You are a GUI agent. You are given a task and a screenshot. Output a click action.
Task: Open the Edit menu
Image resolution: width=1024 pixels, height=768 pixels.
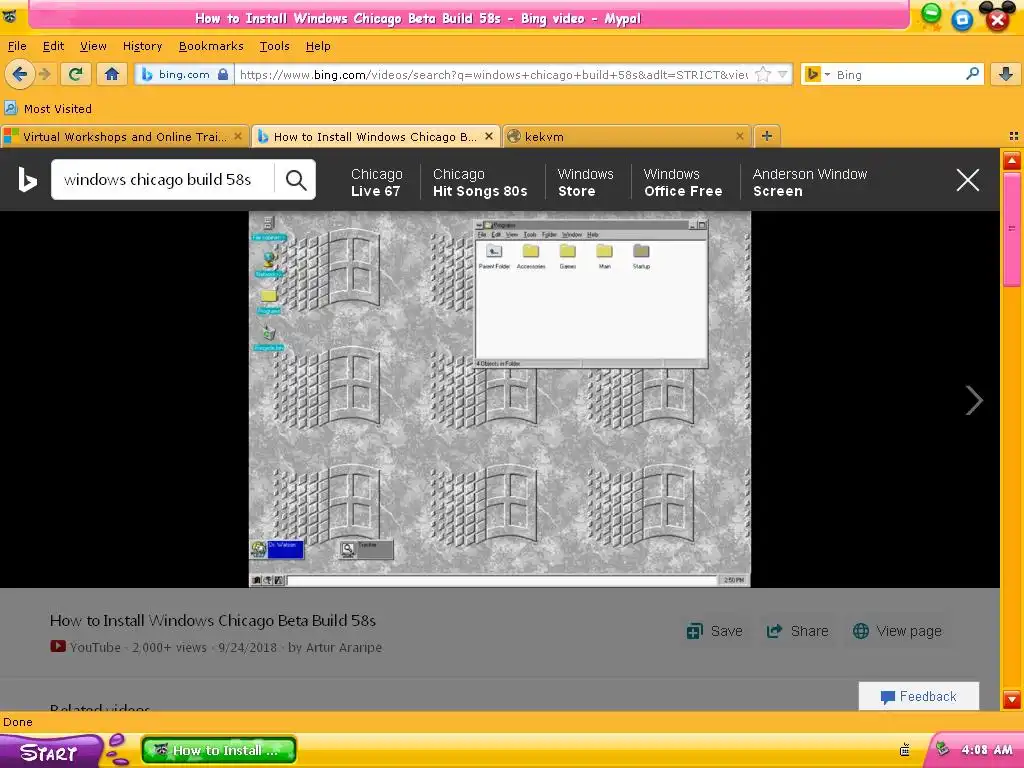(53, 46)
